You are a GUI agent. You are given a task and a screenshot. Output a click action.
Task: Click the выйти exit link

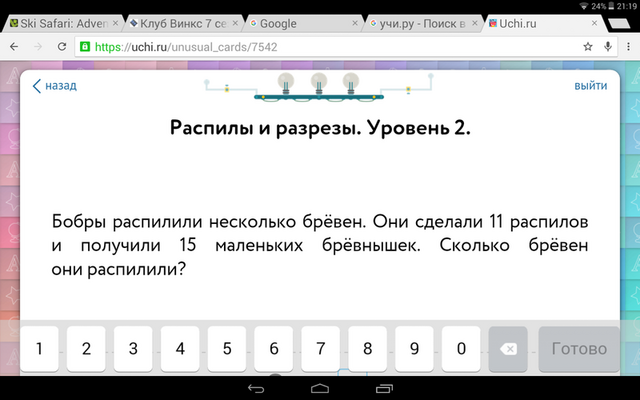(591, 86)
